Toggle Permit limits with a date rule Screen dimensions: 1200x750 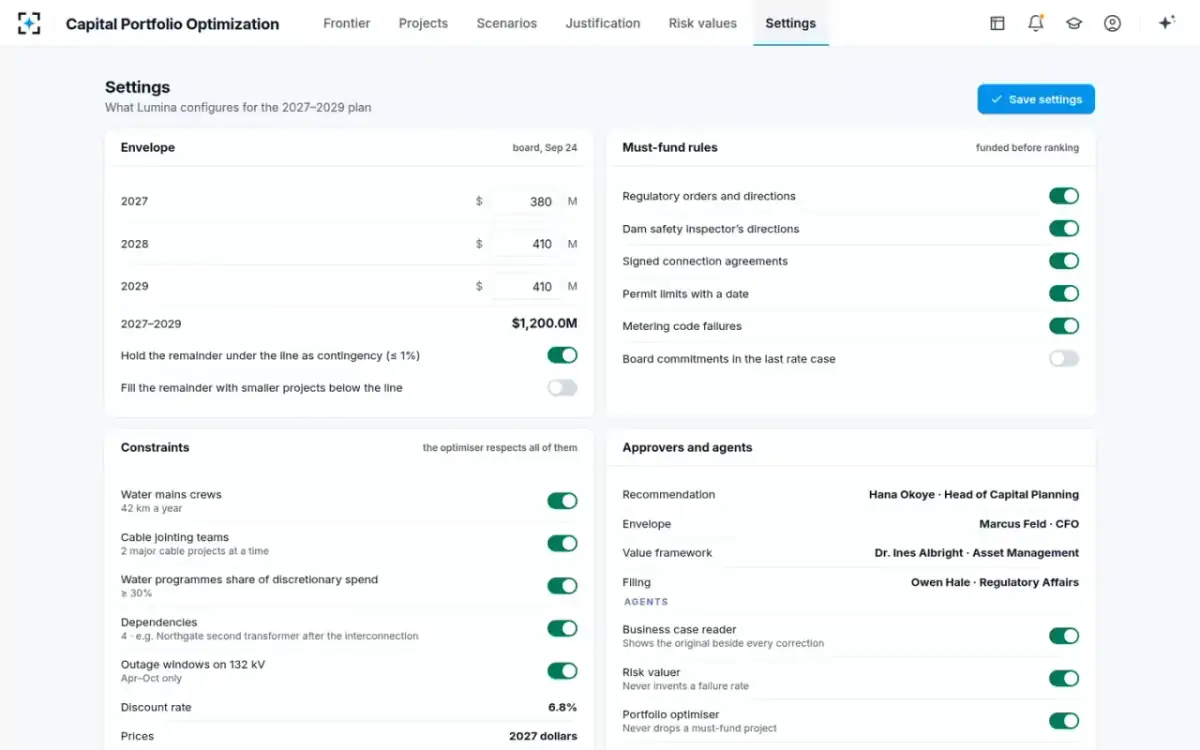point(1064,294)
